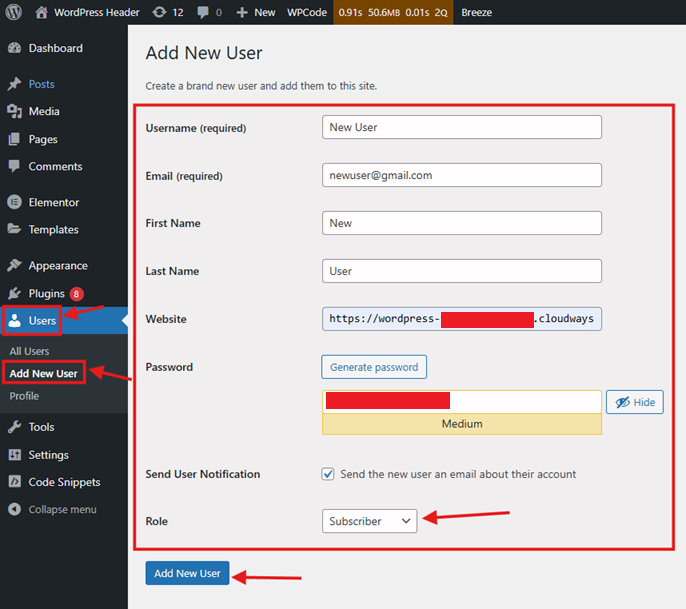Collapse the admin sidebar menu
Screen dimensions: 686x609
(x=53, y=509)
